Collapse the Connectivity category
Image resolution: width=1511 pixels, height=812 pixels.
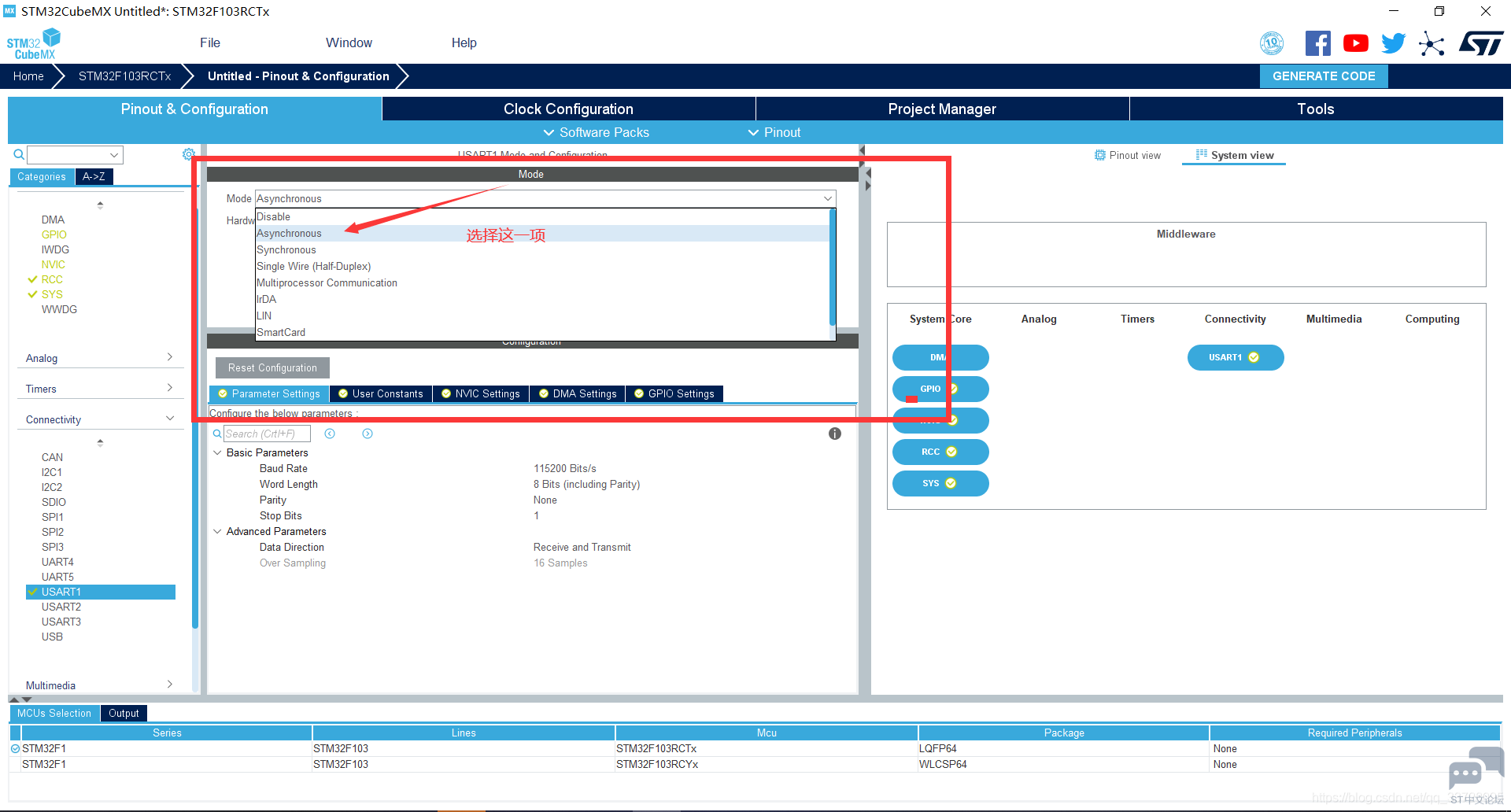(x=99, y=419)
